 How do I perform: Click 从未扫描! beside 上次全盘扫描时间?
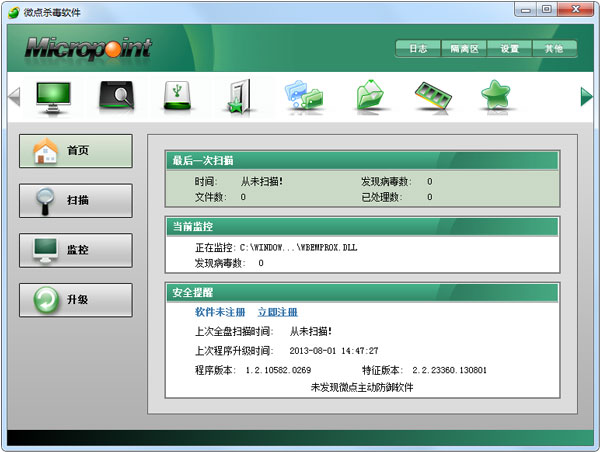pyautogui.click(x=311, y=331)
